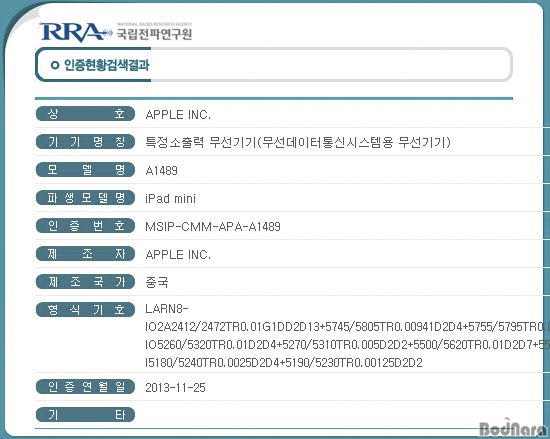Select the 인증연월일 label pill
The image size is (550, 439).
click(85, 387)
